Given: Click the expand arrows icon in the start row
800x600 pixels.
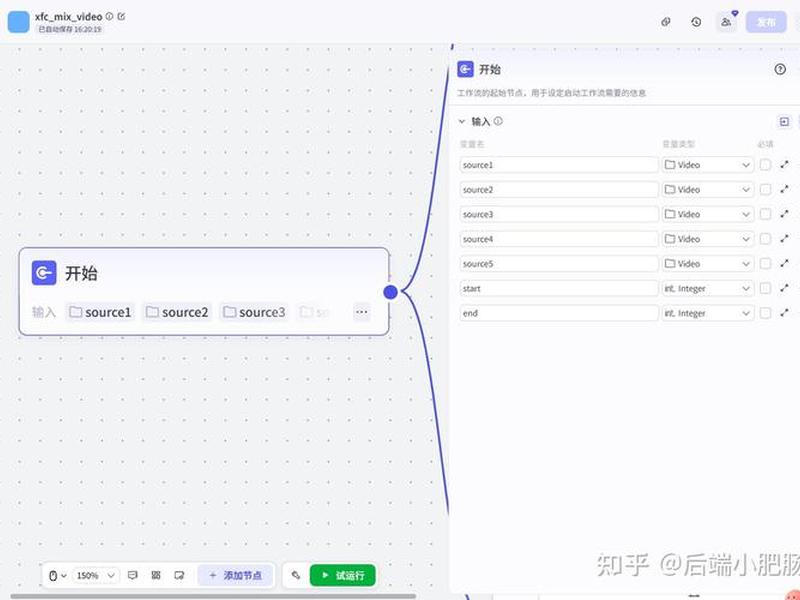Looking at the screenshot, I should [784, 288].
